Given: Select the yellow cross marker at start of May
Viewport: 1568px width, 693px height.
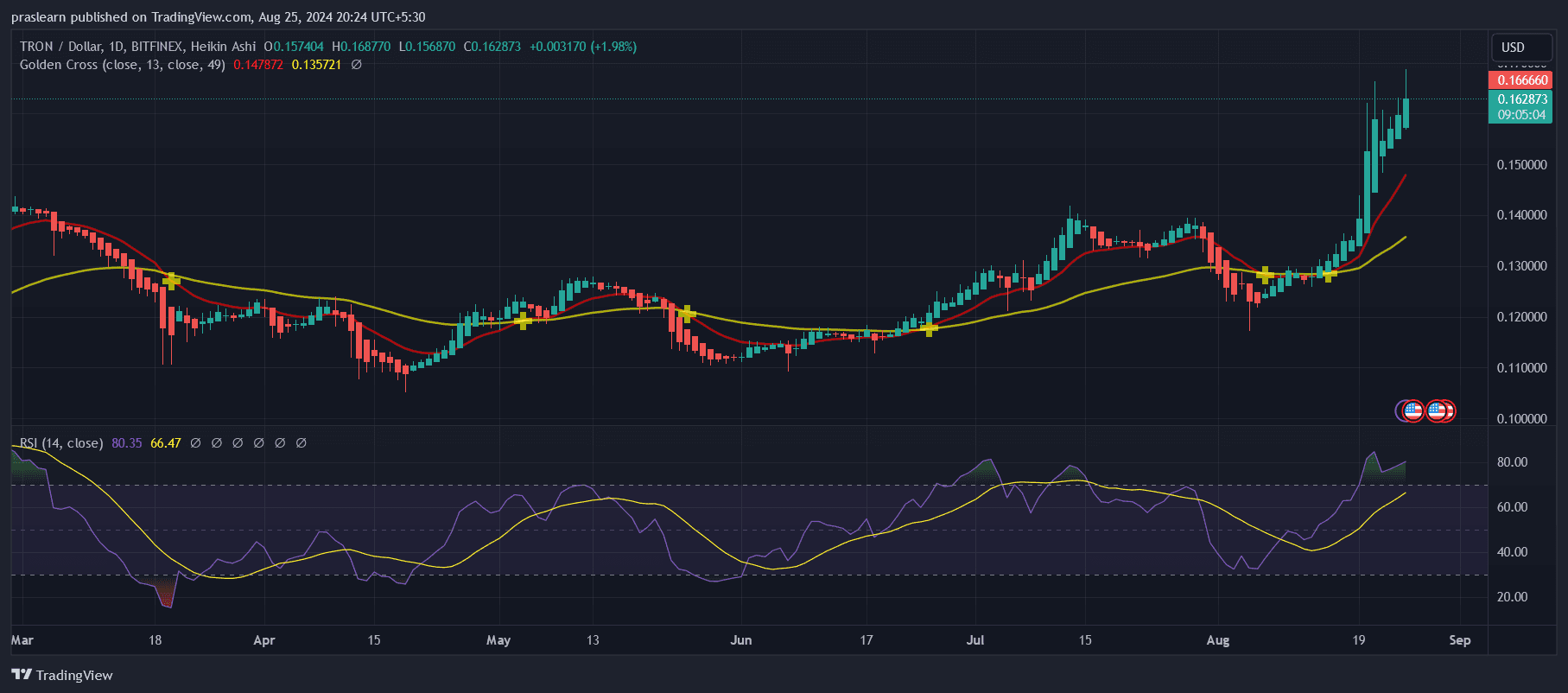Looking at the screenshot, I should click(x=523, y=321).
